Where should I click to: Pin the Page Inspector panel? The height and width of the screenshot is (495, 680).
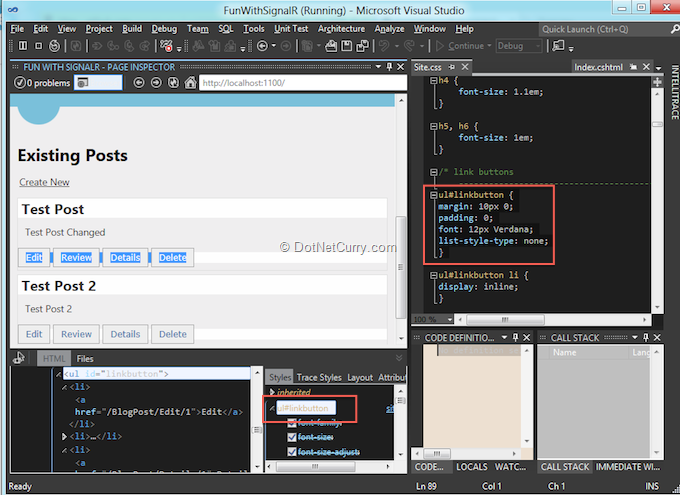(x=389, y=67)
